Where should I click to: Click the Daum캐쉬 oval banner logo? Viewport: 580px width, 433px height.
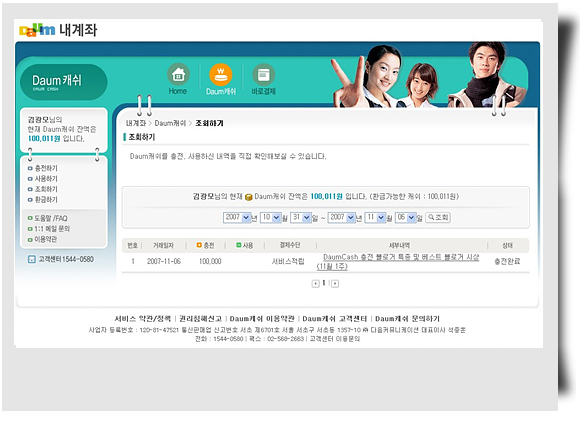[63, 82]
